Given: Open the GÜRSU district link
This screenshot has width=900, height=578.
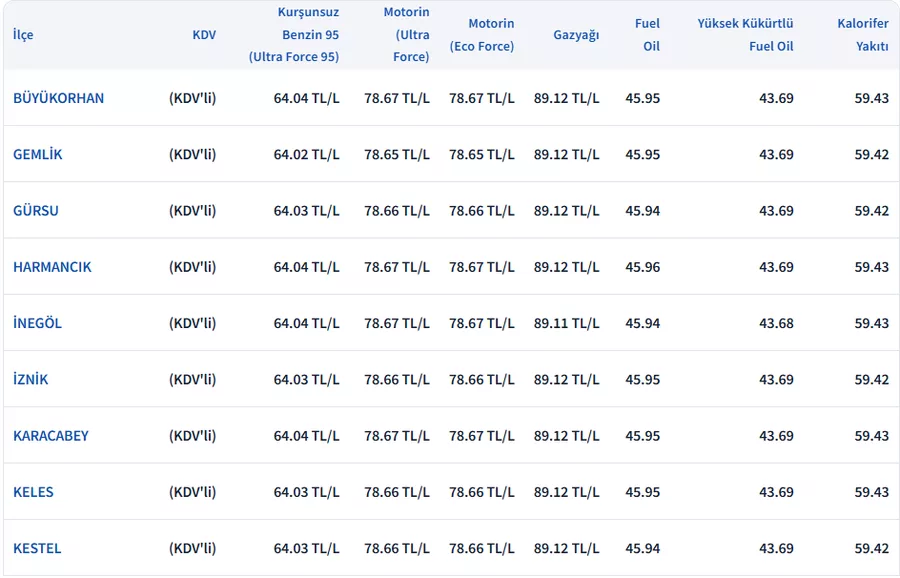Looking at the screenshot, I should 36,211.
